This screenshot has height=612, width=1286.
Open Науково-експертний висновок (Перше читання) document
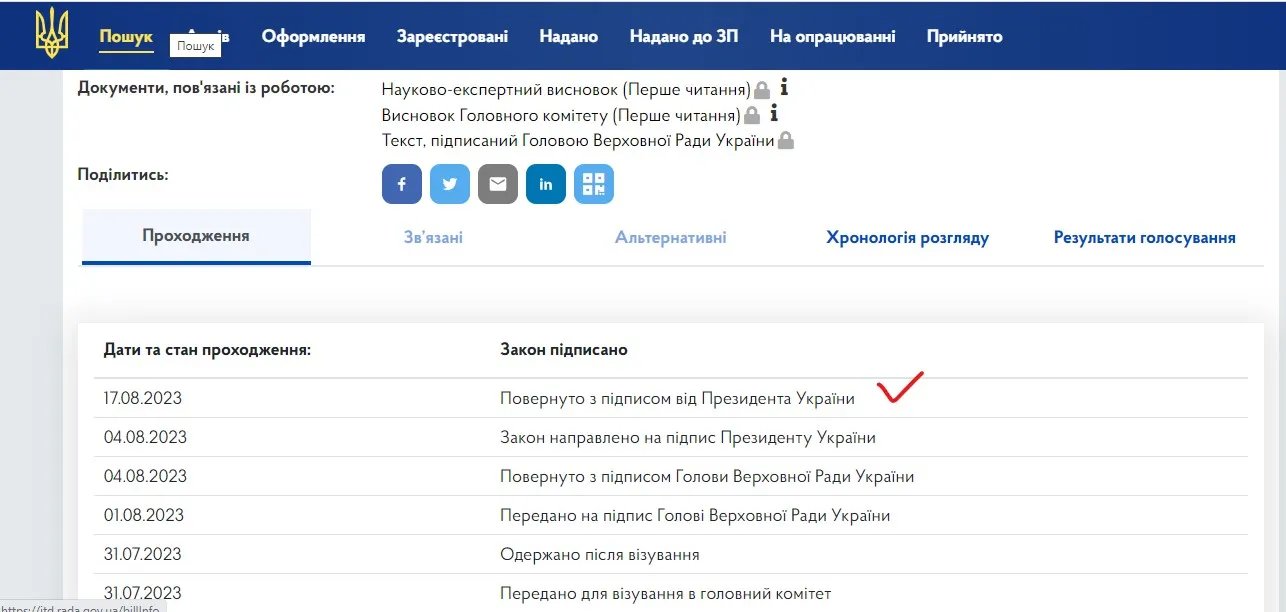(565, 89)
